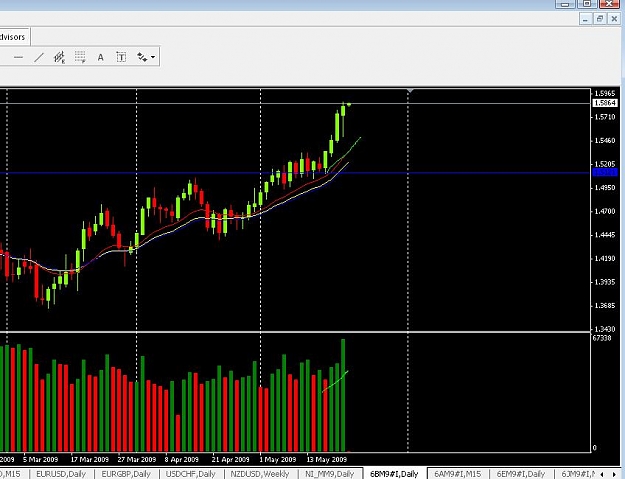The width and height of the screenshot is (625, 479).
Task: Switch to the EURUSD,Daily chart tab
Action: click(x=61, y=474)
